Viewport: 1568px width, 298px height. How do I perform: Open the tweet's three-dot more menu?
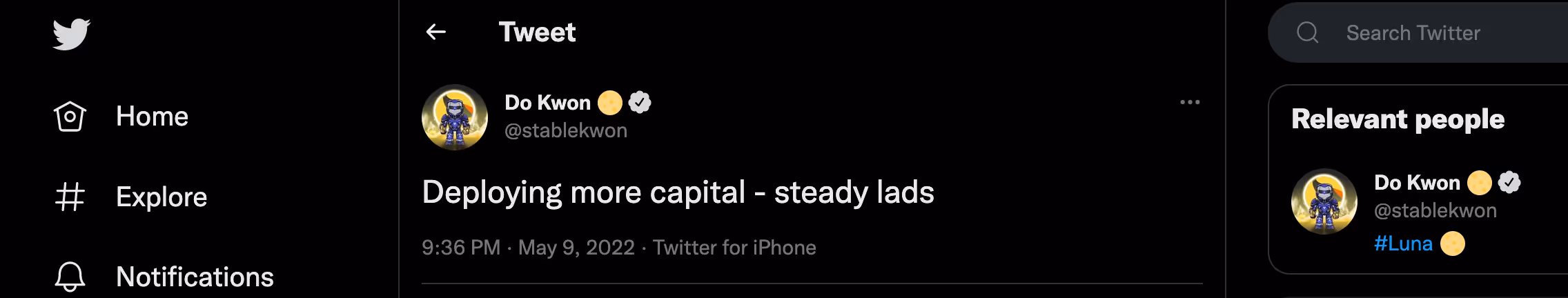click(1190, 102)
